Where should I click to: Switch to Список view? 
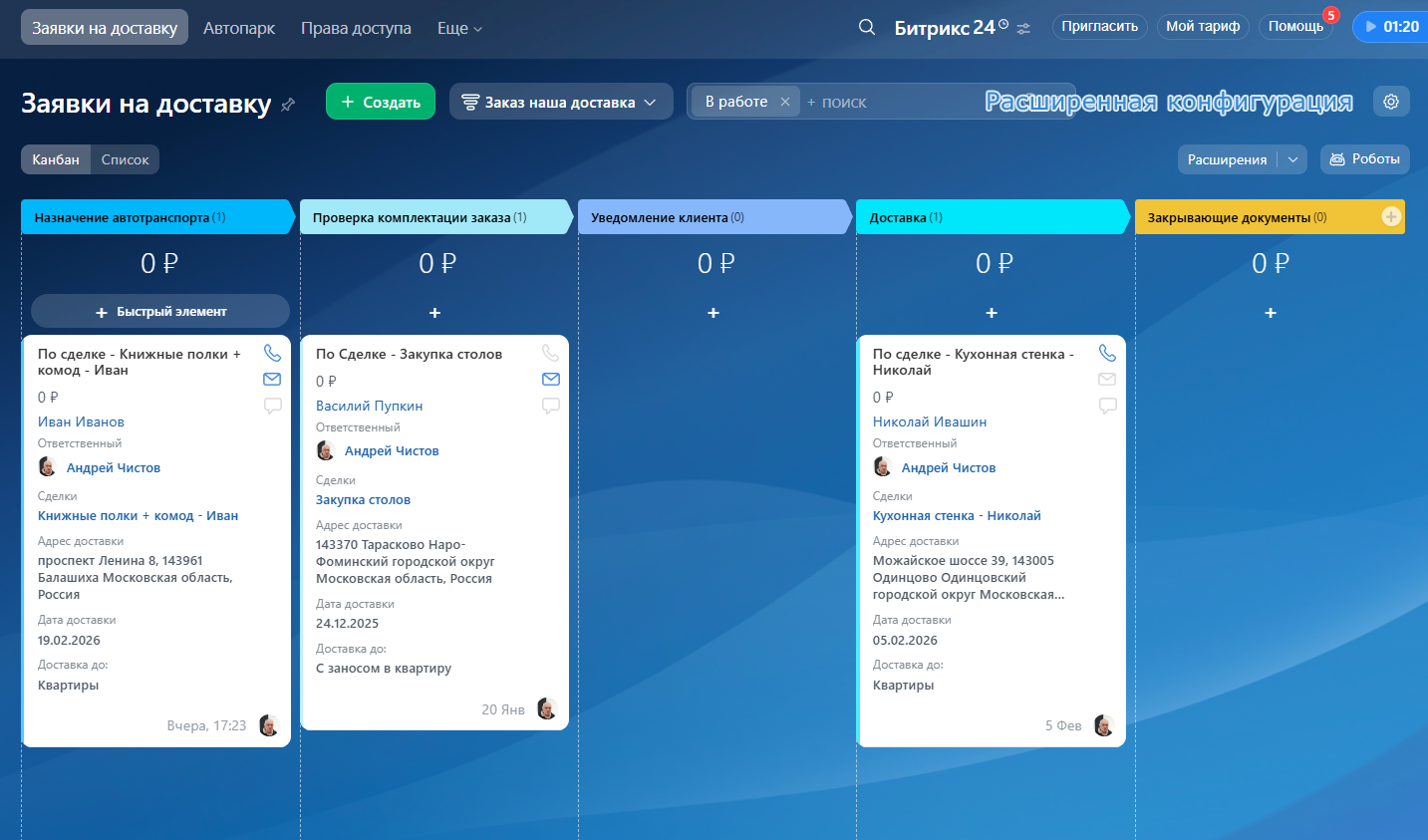(125, 159)
